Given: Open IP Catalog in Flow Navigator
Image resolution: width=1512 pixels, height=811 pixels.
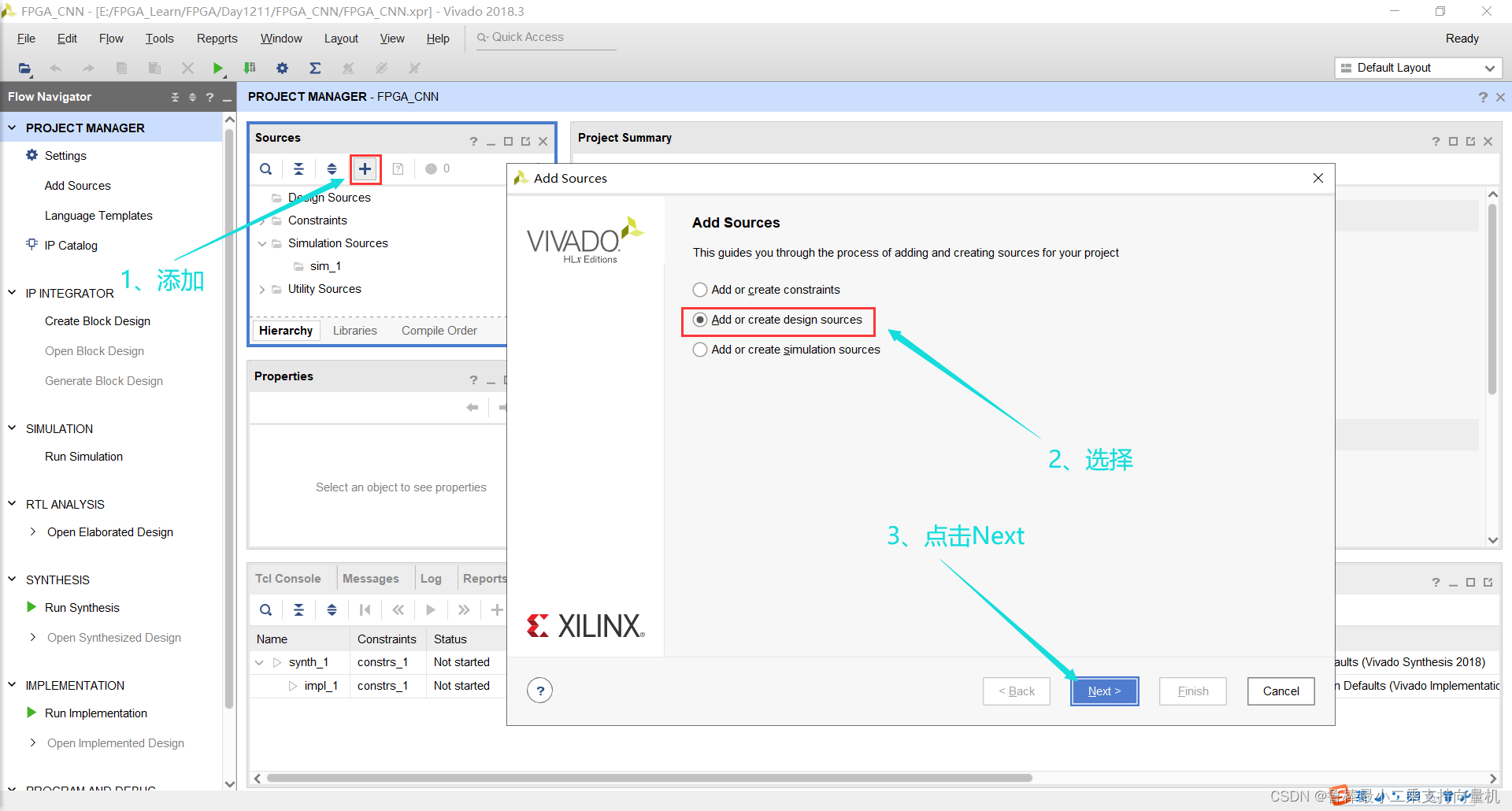Looking at the screenshot, I should pos(71,246).
